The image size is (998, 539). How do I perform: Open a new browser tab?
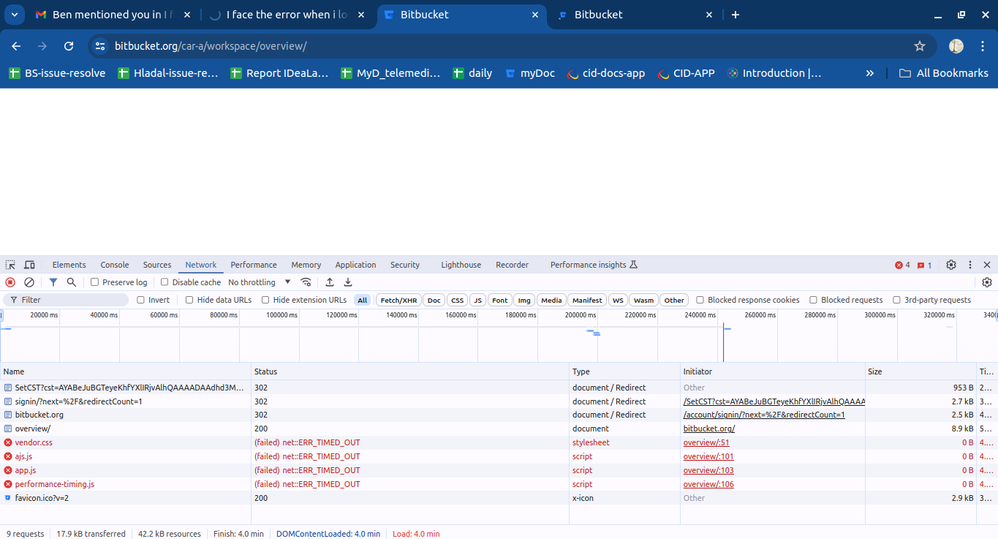[x=735, y=15]
